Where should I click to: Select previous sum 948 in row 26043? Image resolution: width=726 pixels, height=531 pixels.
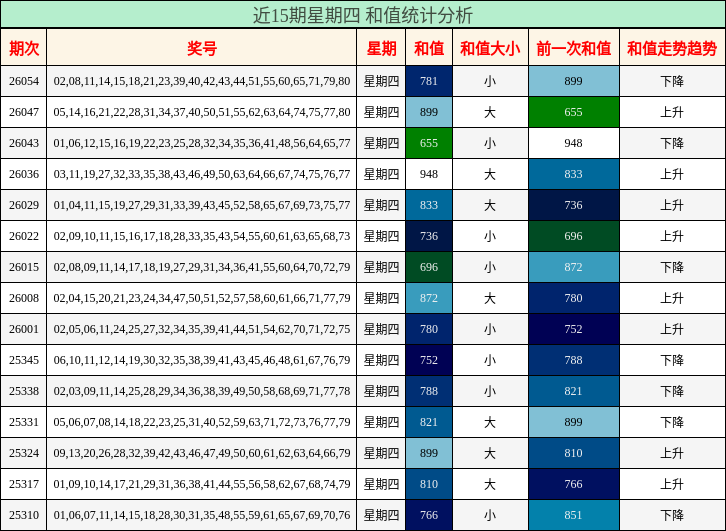pos(574,143)
